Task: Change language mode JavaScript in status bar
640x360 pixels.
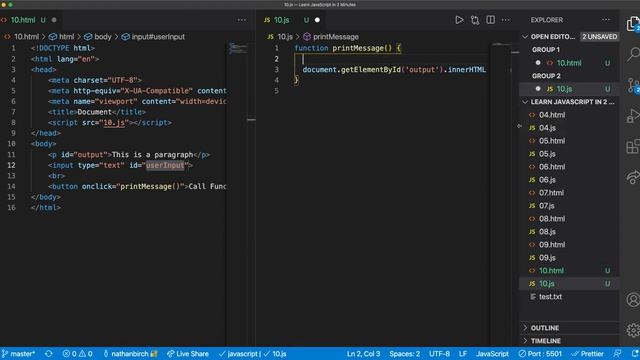Action: click(x=492, y=354)
